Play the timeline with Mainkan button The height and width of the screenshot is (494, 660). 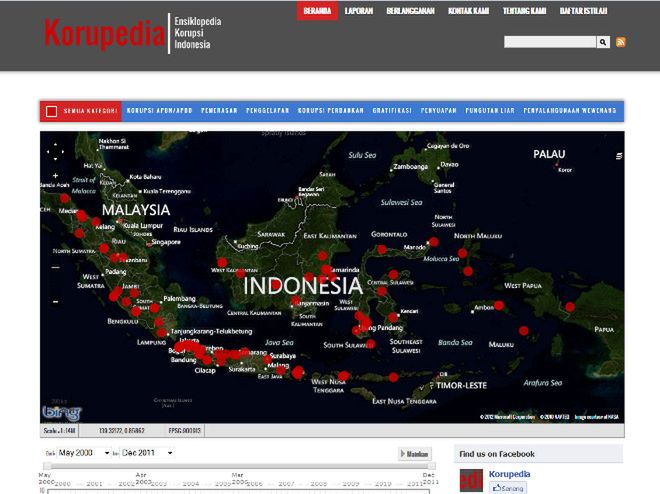415,454
